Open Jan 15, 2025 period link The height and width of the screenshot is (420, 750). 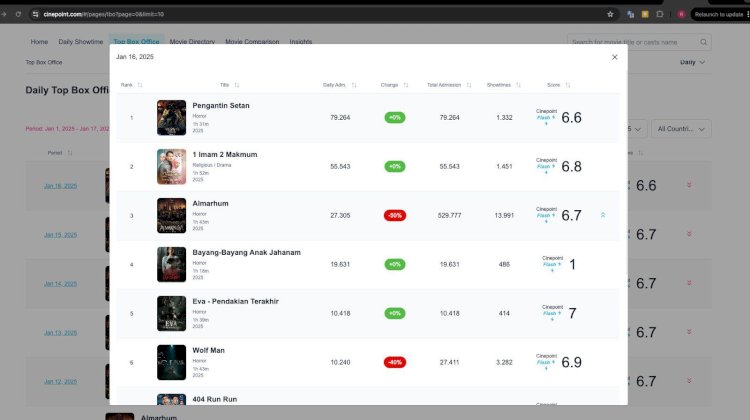[60, 235]
